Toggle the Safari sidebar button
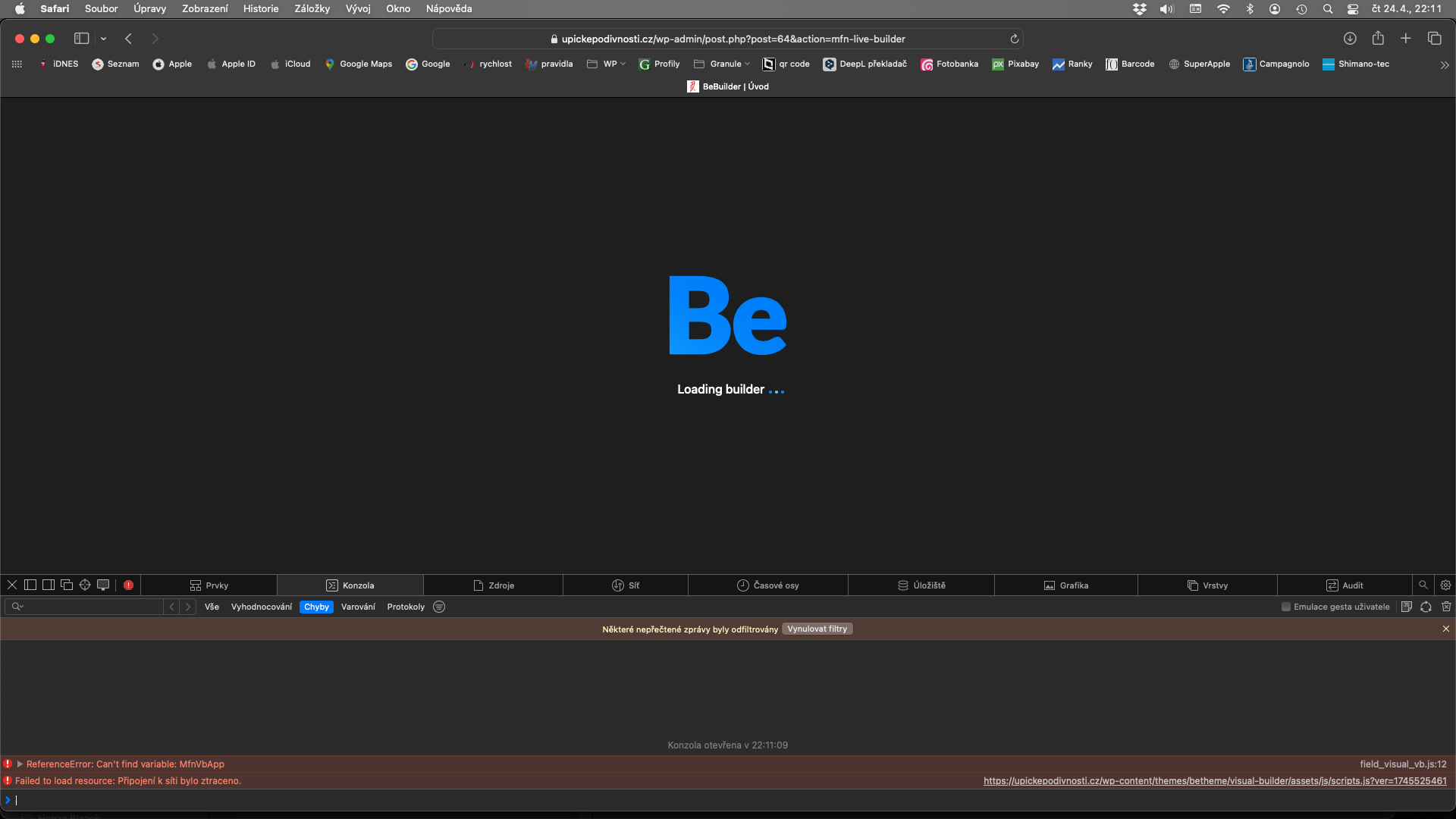This screenshot has width=1456, height=819. tap(81, 39)
